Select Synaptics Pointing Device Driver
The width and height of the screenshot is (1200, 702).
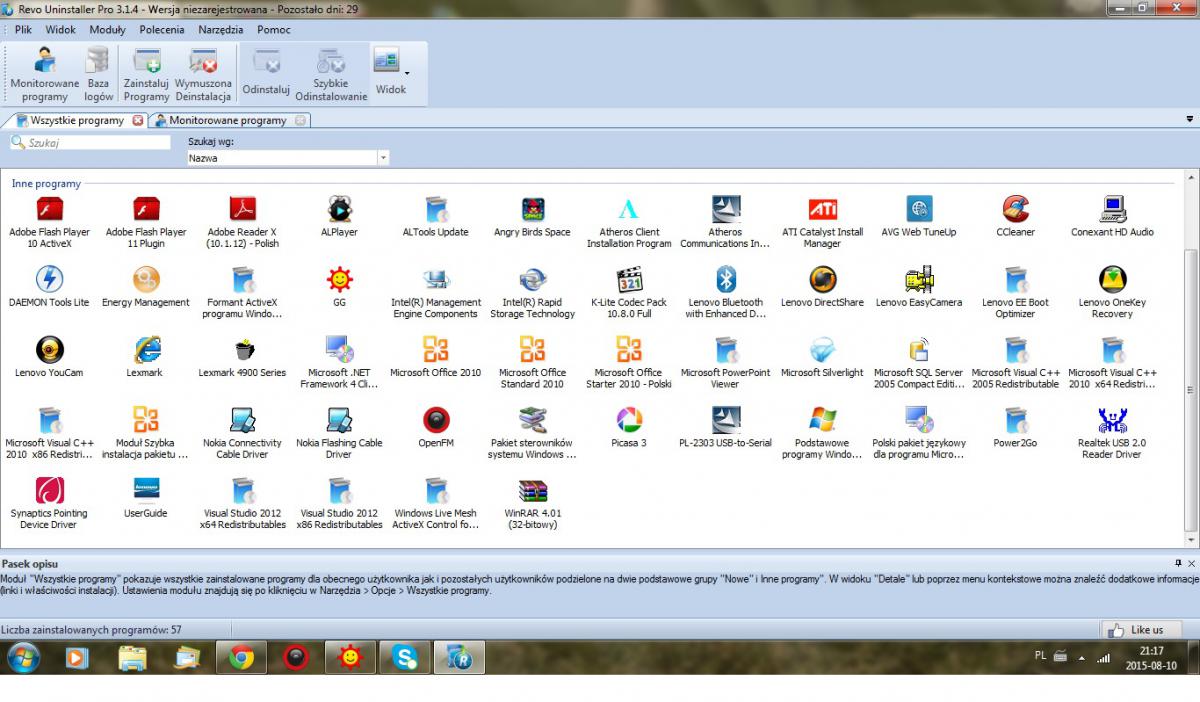(x=49, y=502)
